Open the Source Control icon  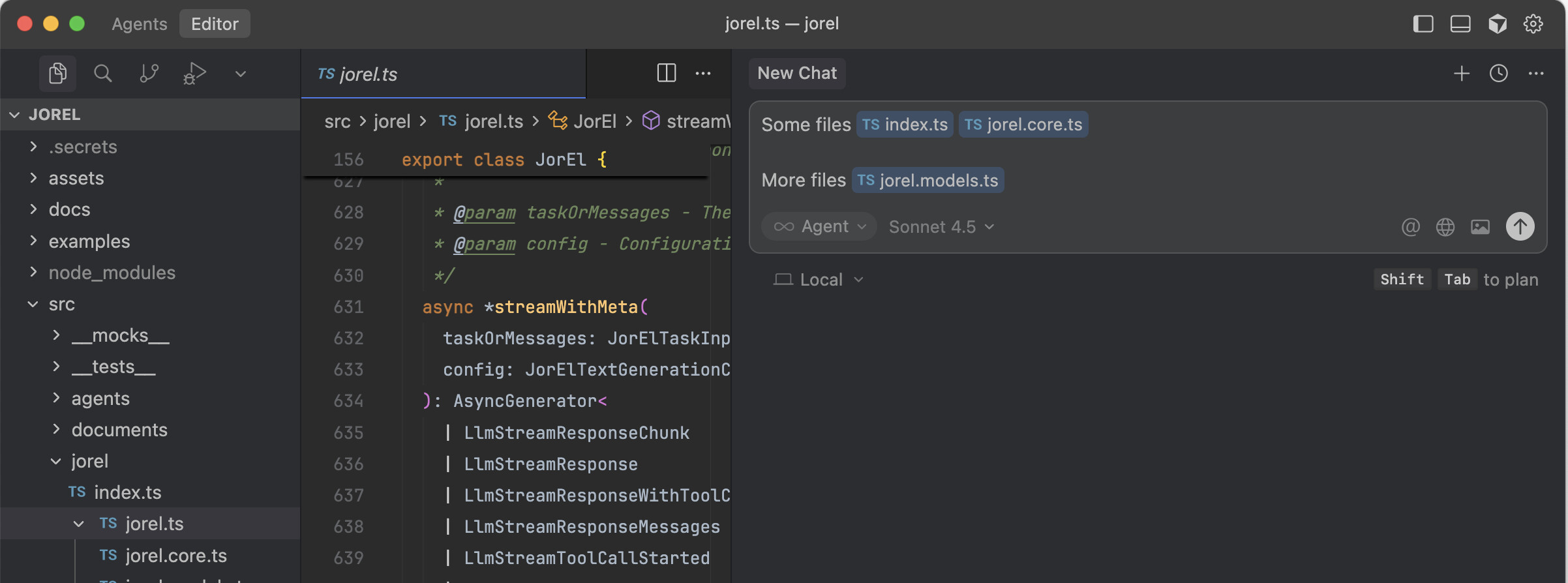(149, 73)
